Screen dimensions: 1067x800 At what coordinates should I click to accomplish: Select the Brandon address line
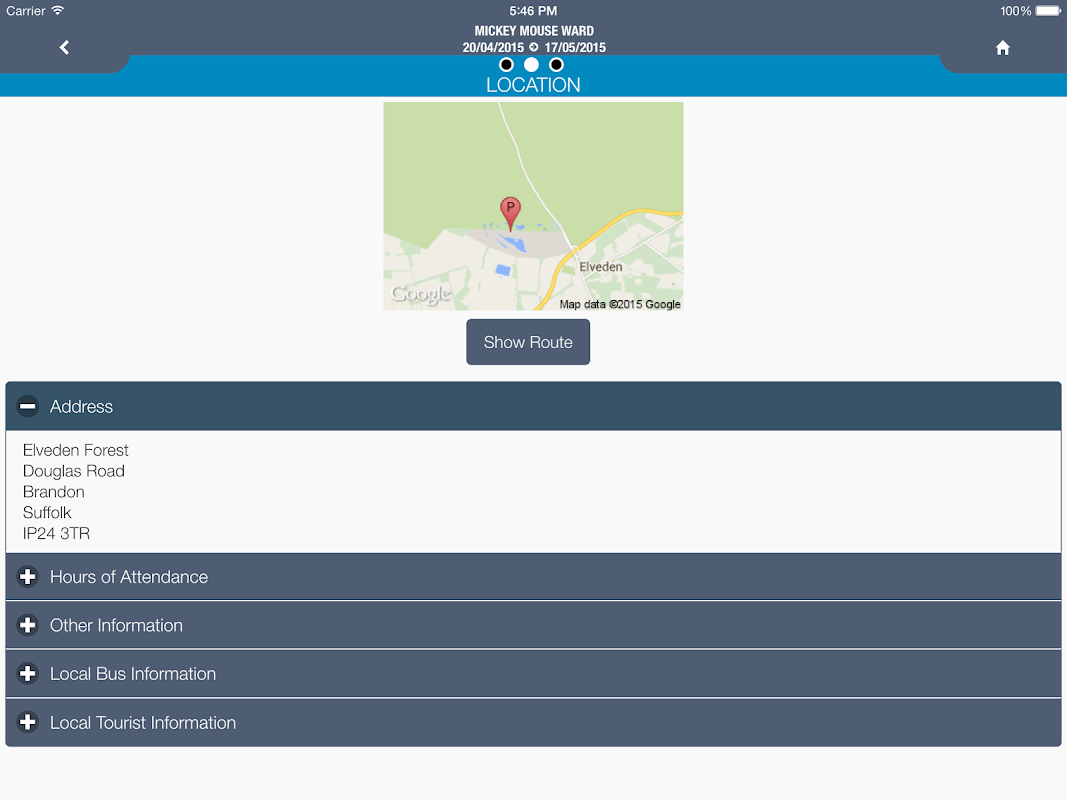tap(54, 492)
